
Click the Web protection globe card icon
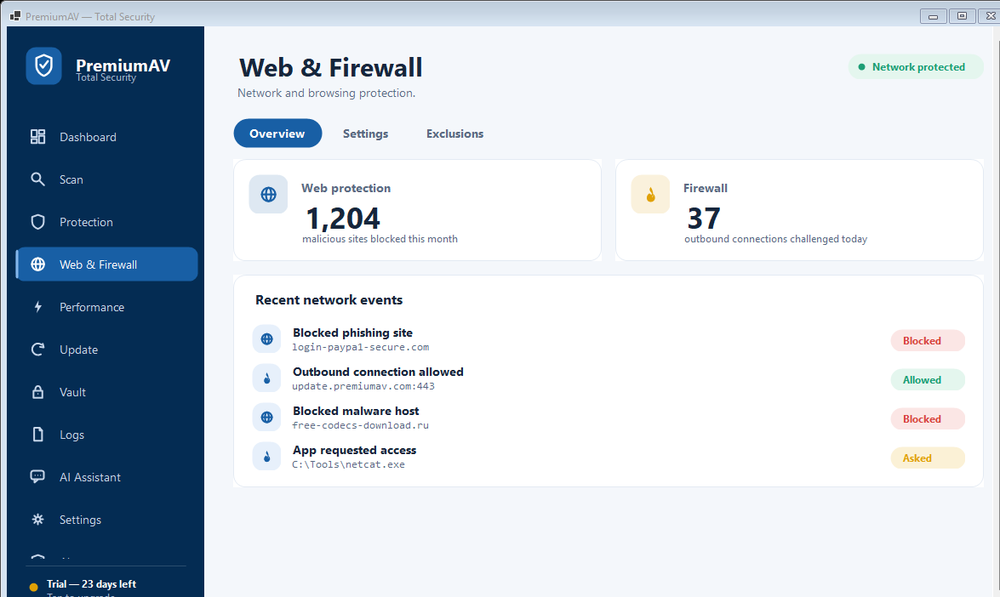coord(268,194)
